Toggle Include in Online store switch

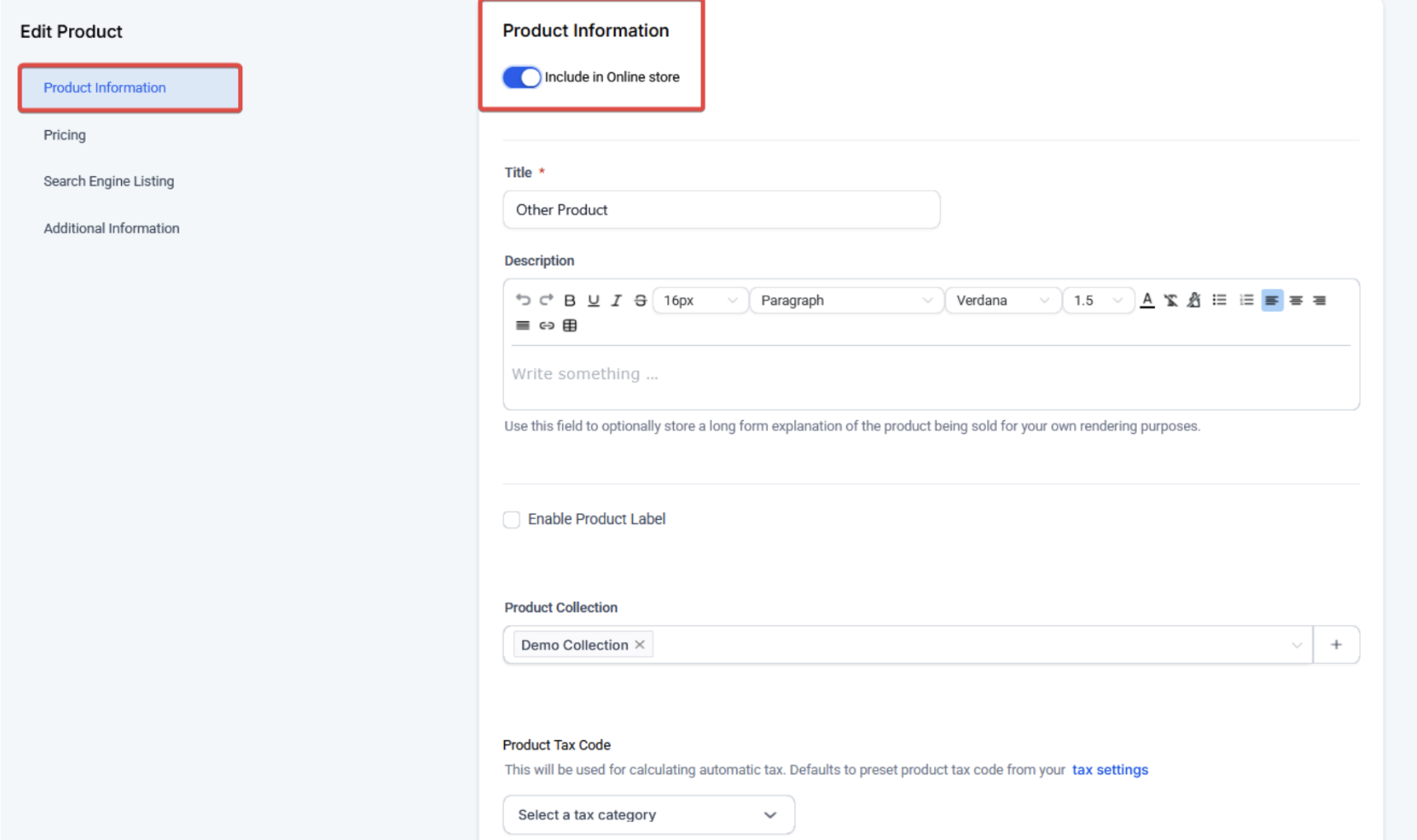tap(521, 77)
